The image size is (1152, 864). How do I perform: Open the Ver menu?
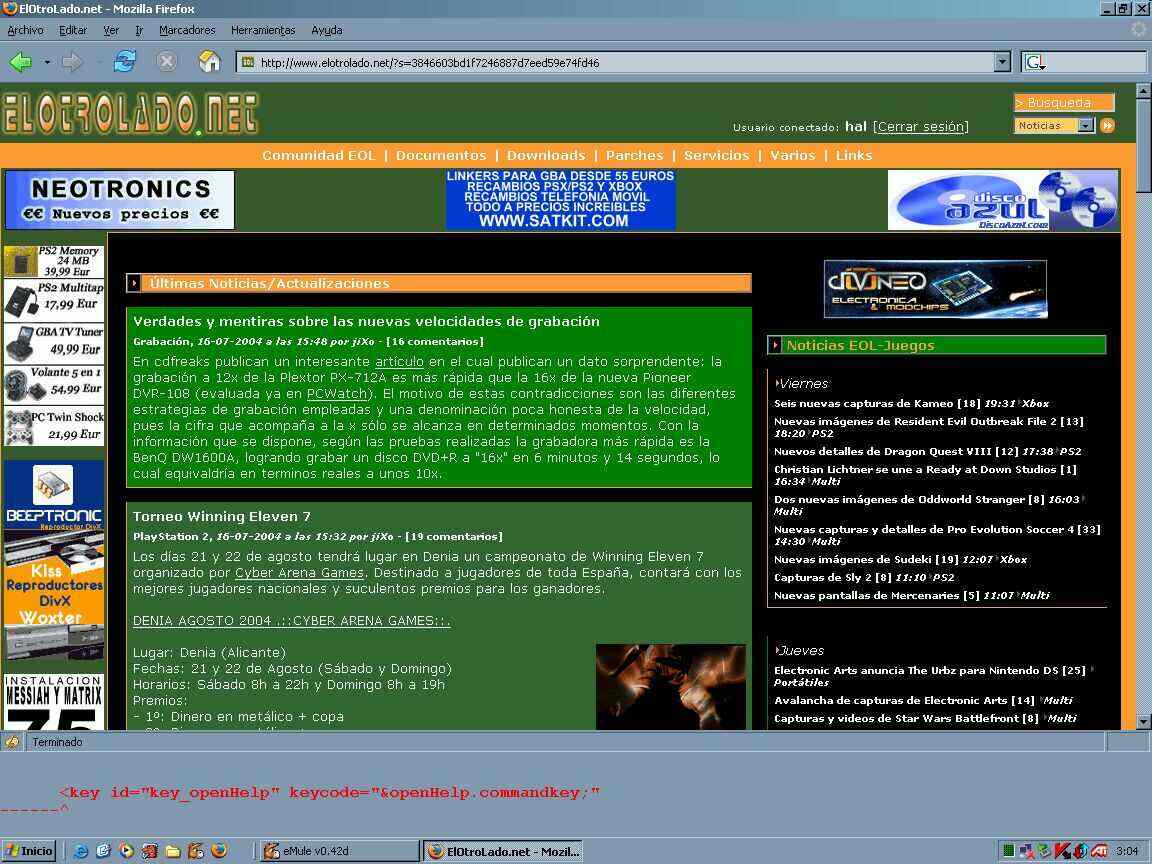(x=111, y=30)
